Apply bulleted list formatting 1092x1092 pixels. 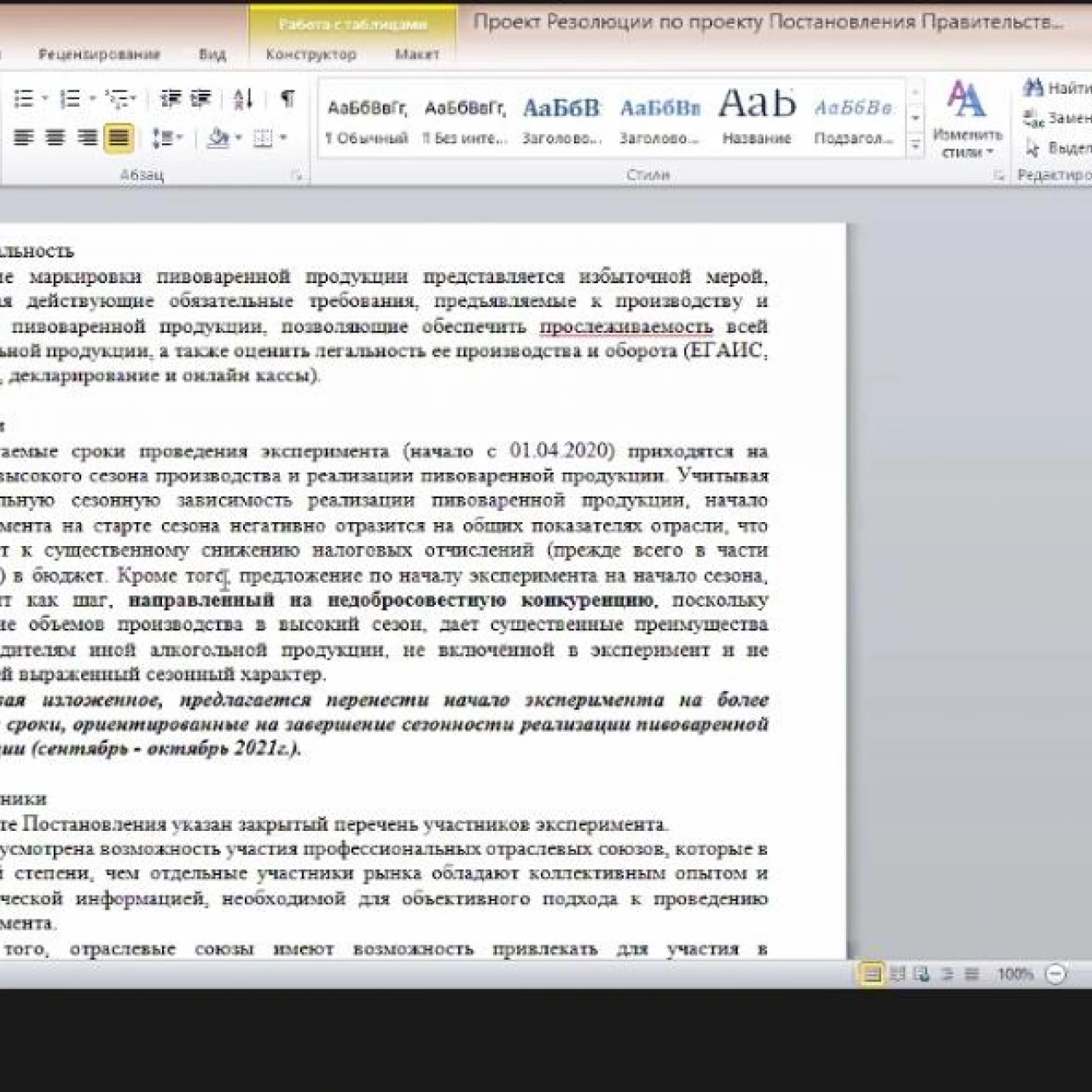tap(24, 99)
